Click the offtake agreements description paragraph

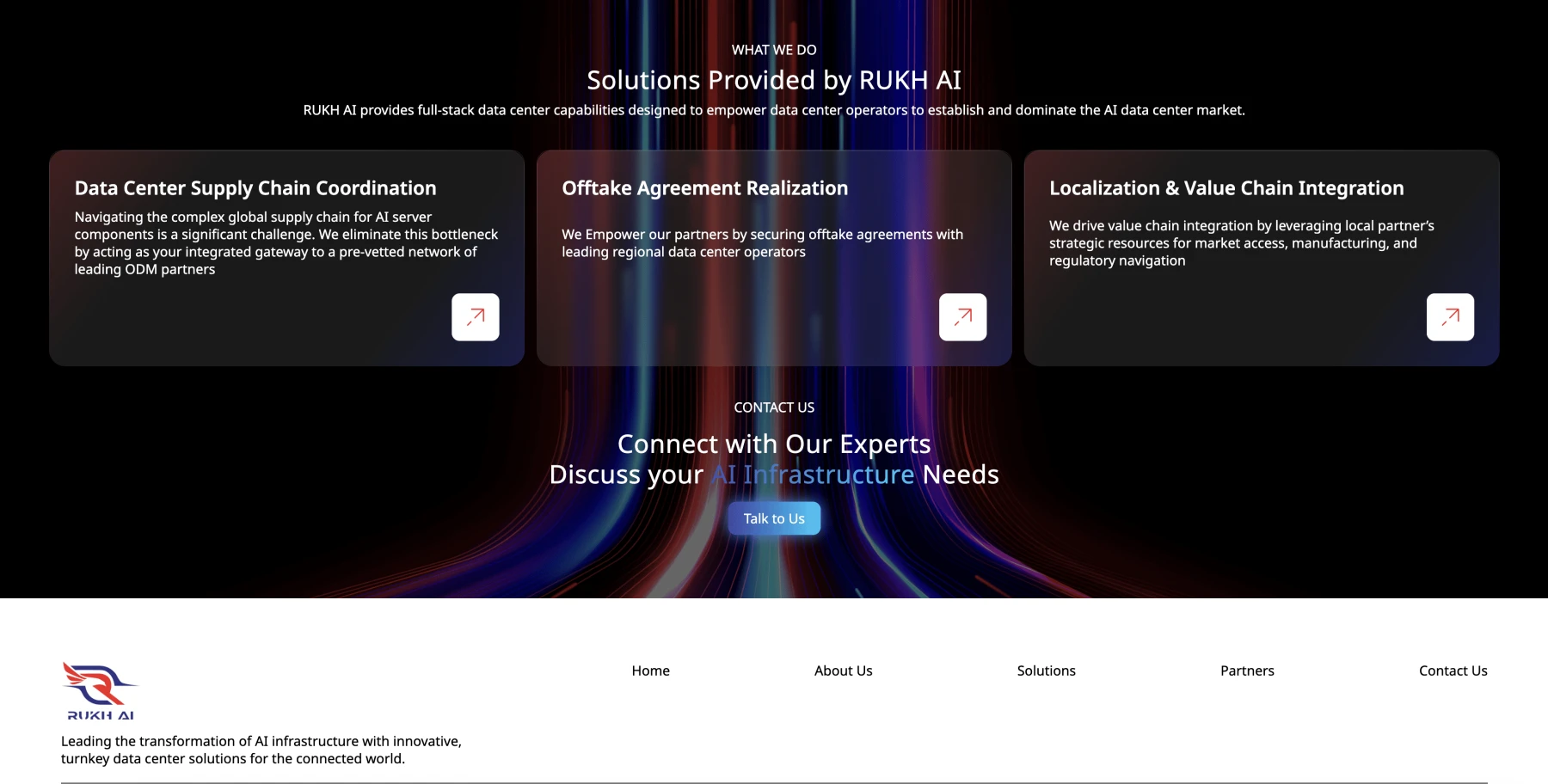click(762, 243)
